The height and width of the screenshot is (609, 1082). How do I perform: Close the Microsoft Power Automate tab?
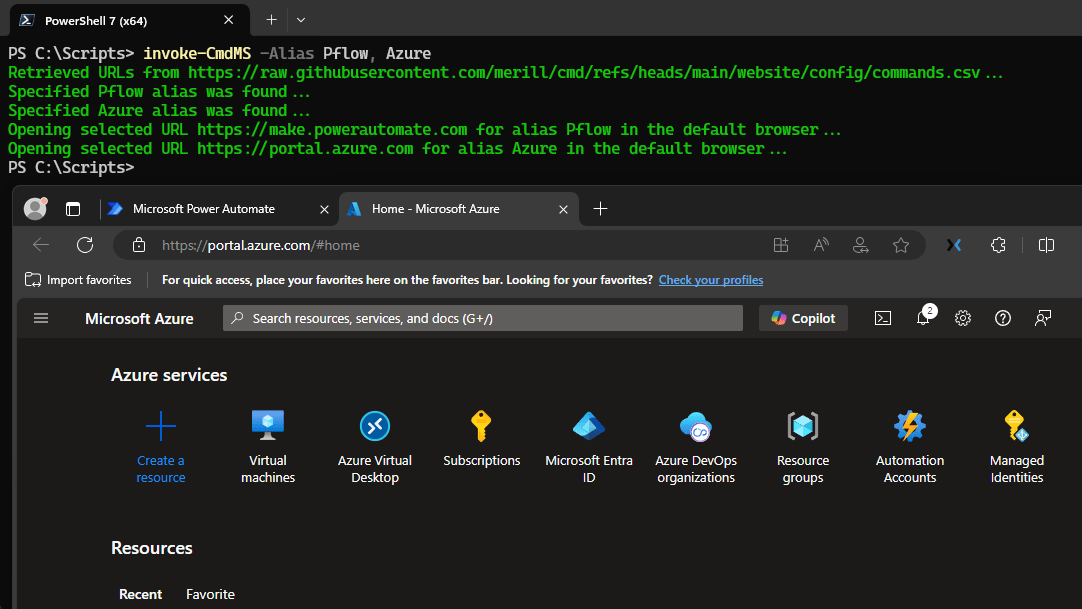324,209
